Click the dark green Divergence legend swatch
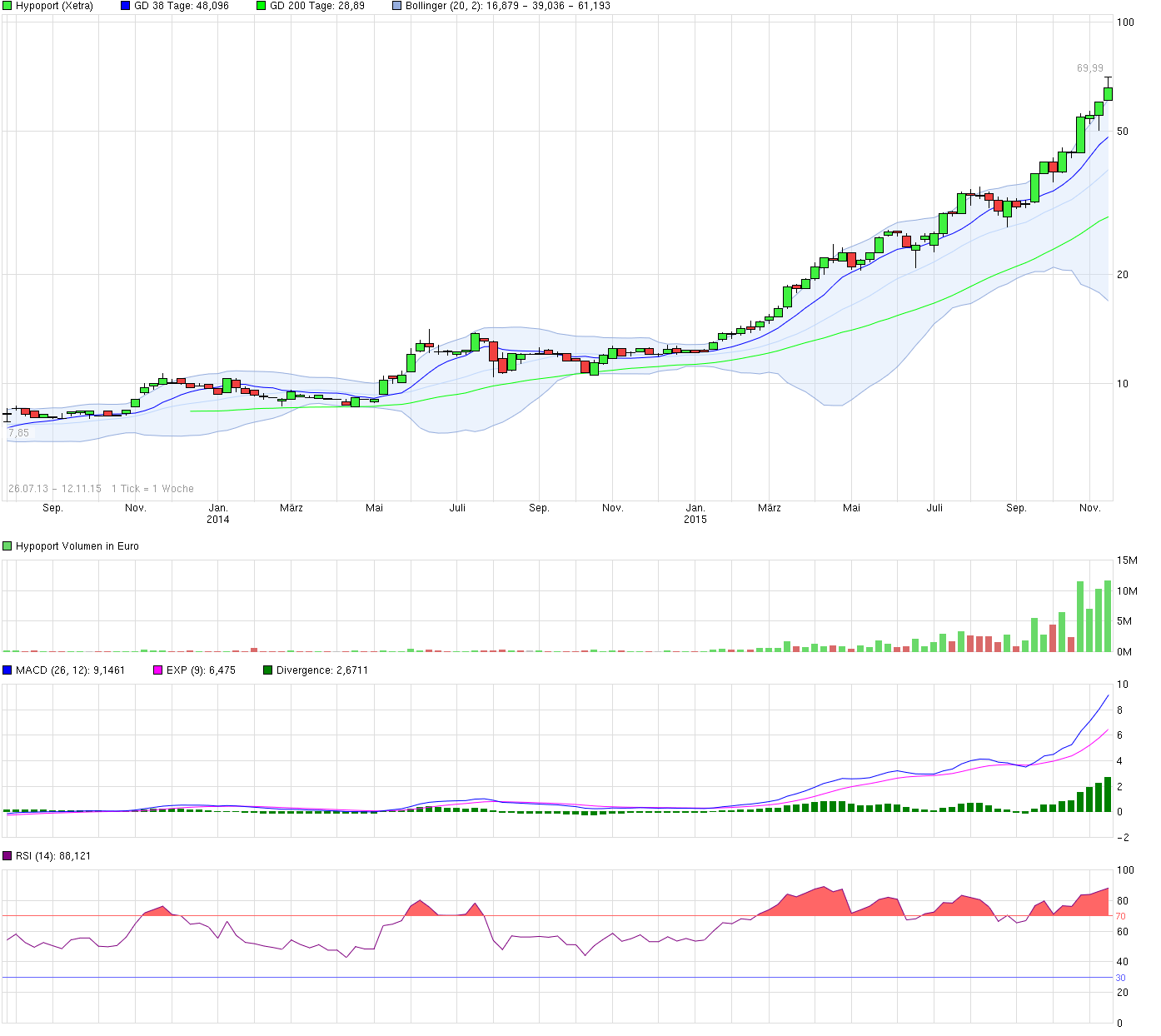1161x1036 pixels. [268, 670]
